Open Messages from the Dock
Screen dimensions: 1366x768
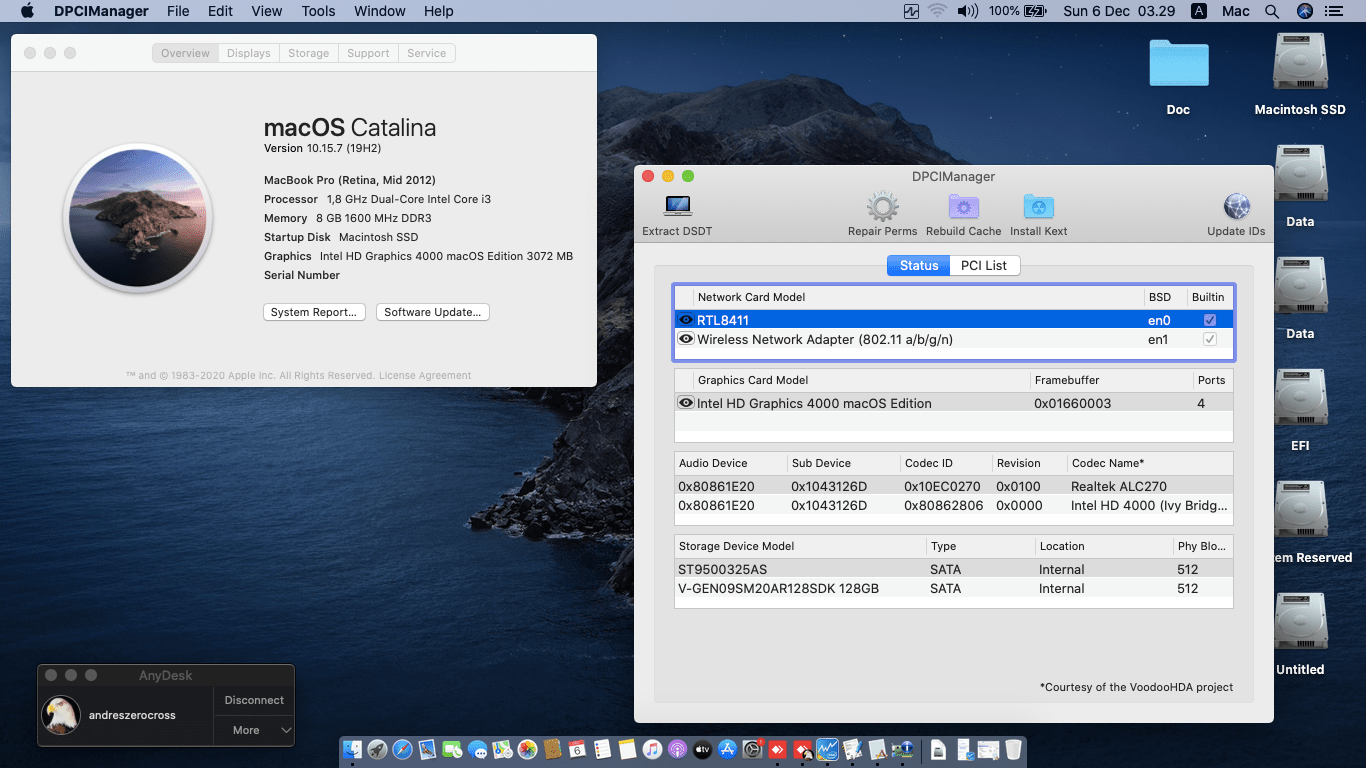(x=477, y=749)
